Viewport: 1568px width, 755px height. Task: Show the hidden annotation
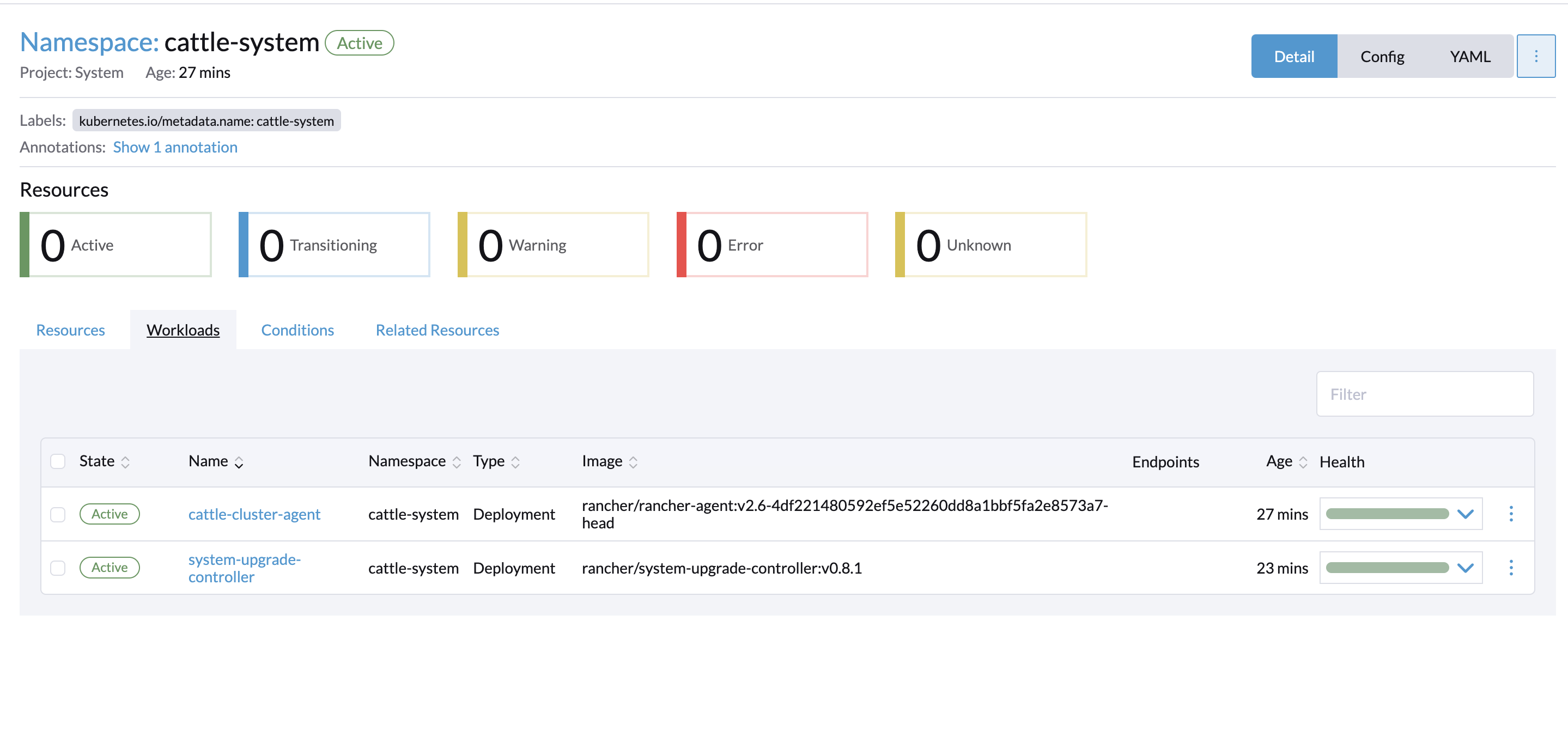click(x=175, y=147)
